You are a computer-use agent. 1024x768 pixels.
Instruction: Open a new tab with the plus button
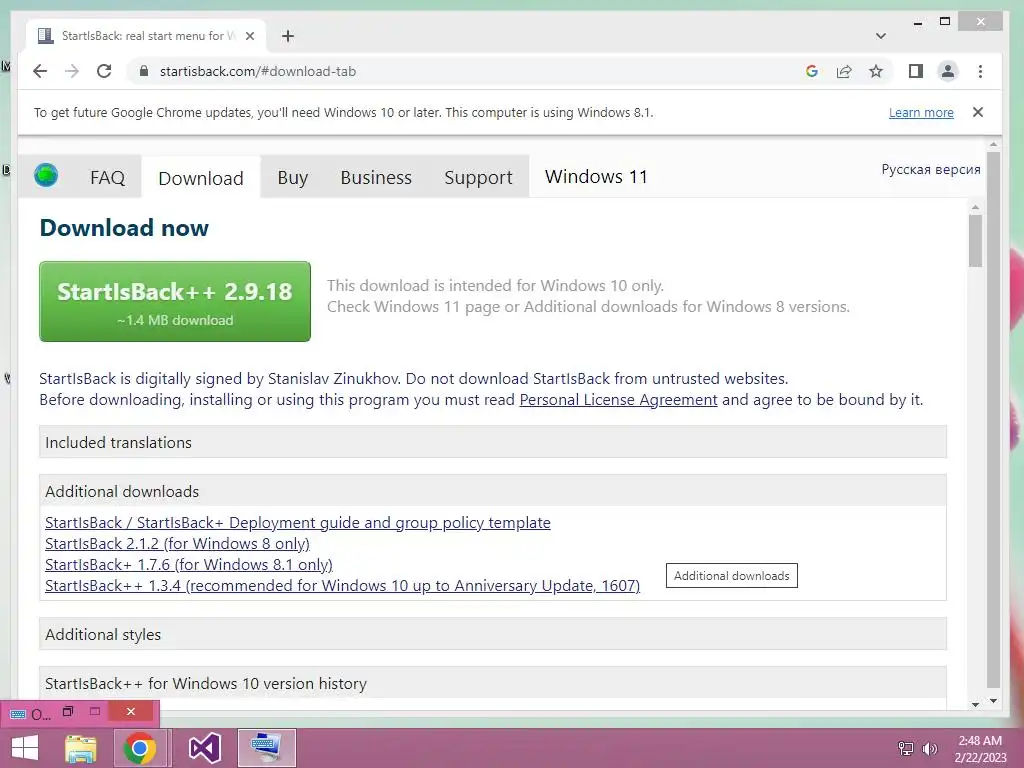[287, 36]
